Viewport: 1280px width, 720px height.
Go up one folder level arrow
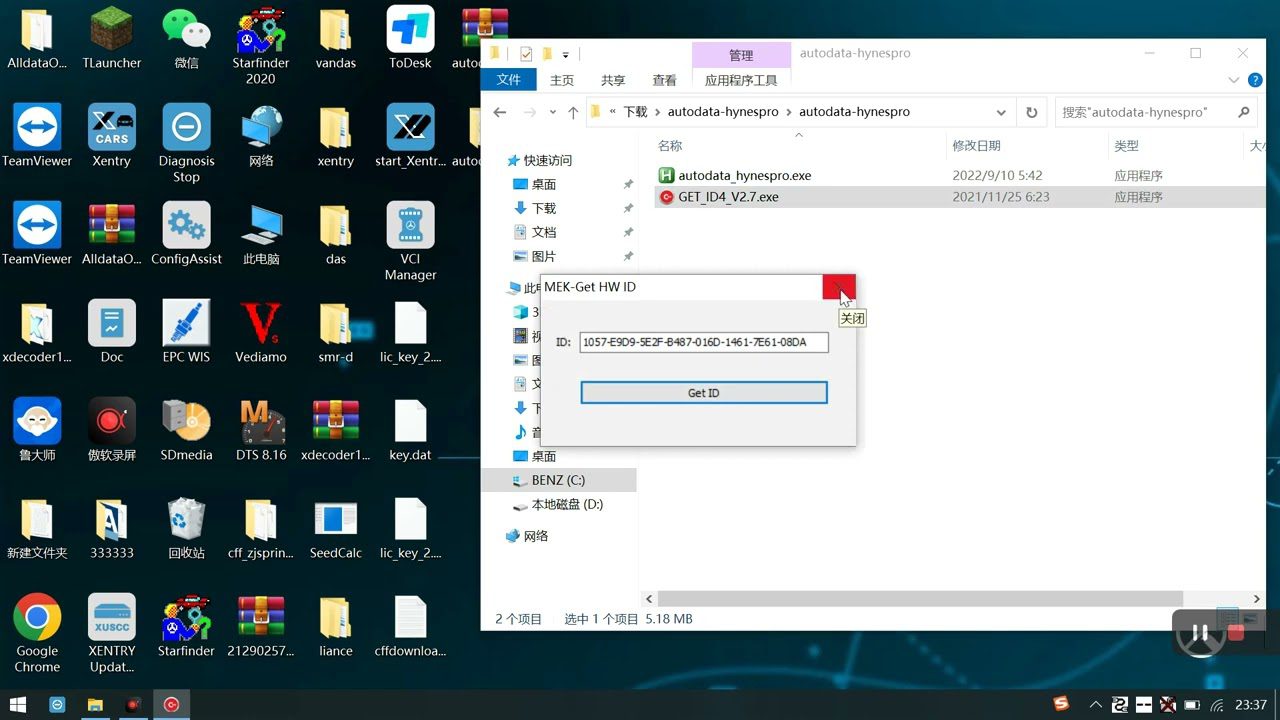pos(573,112)
